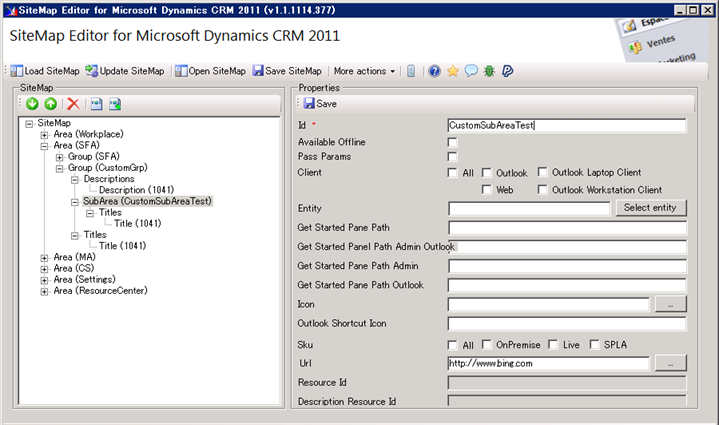This screenshot has width=719, height=425.
Task: Click the green bug report icon
Action: (x=489, y=71)
